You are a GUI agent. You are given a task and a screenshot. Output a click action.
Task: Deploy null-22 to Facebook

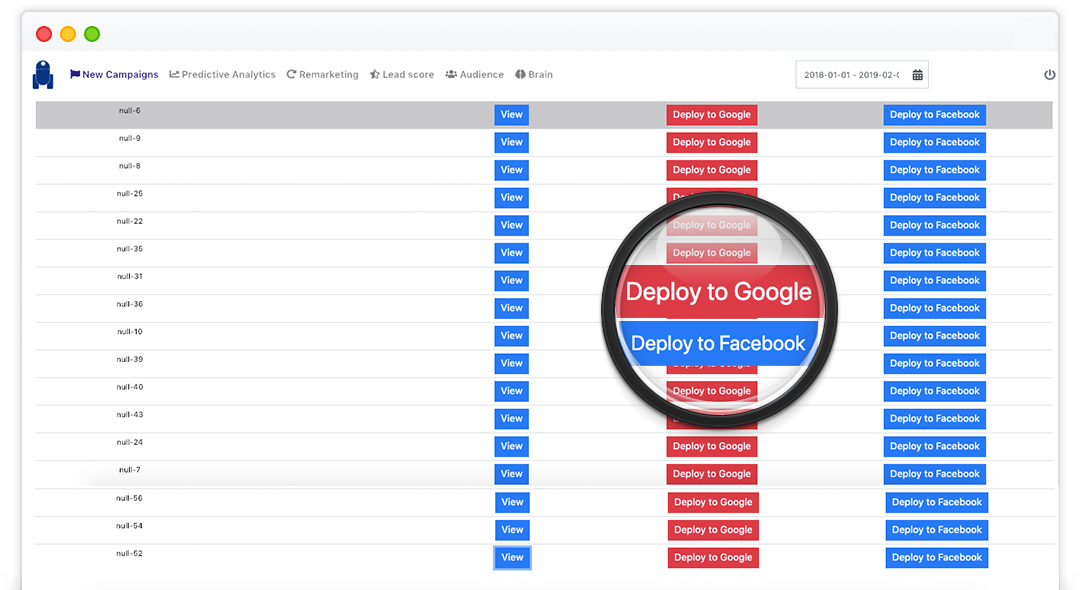tap(935, 225)
